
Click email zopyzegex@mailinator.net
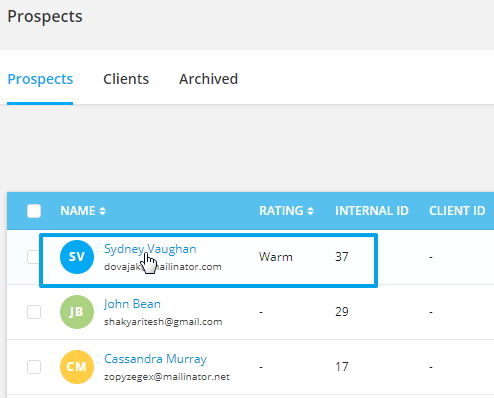(167, 377)
